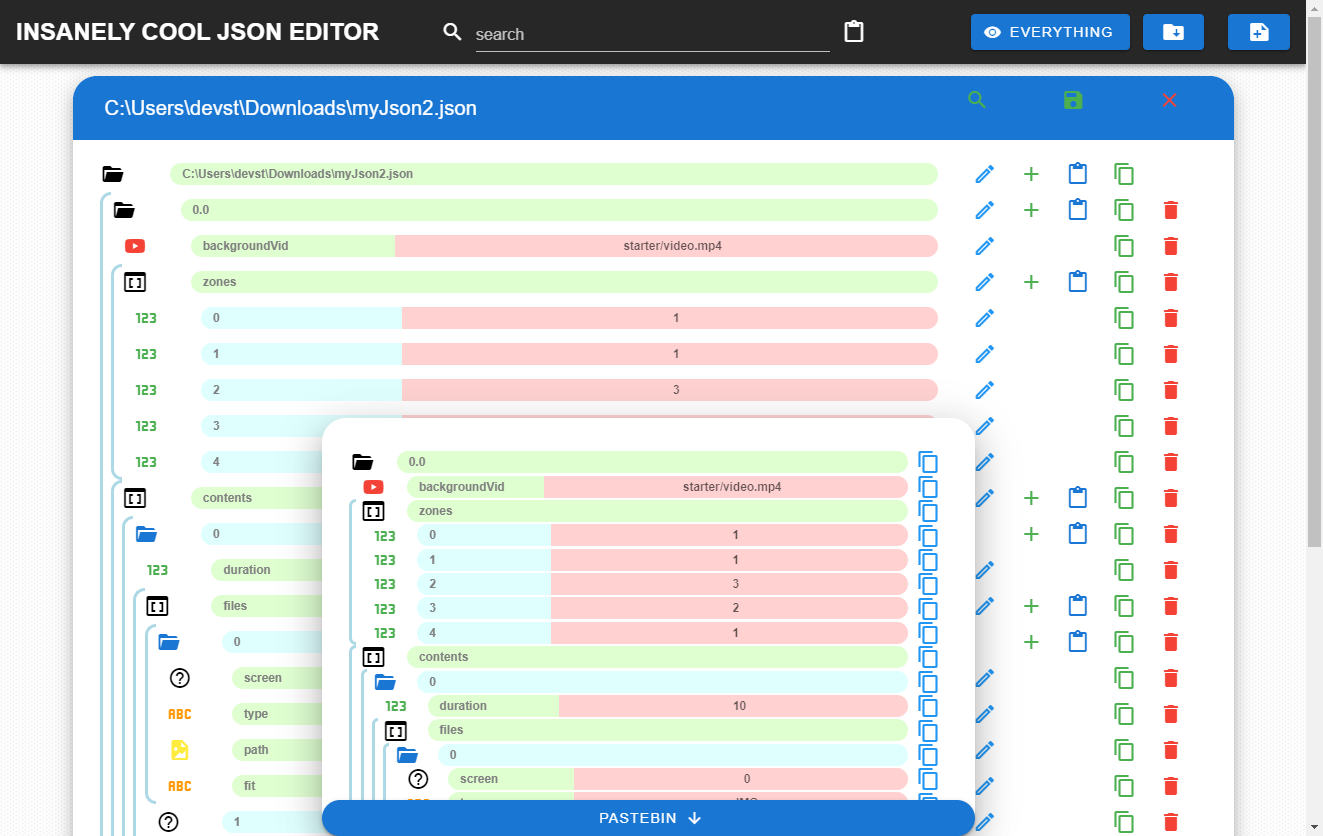
Task: Focus the search input field
Action: [652, 34]
